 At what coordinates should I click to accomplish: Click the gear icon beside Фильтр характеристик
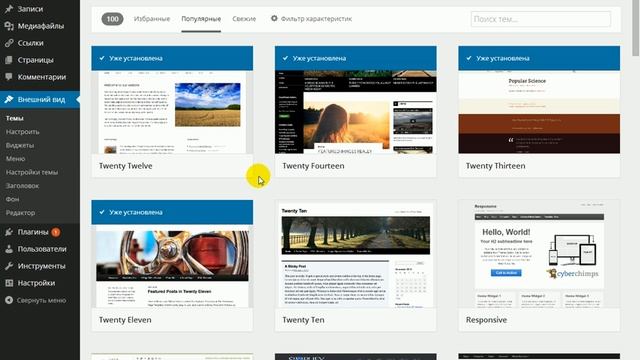(x=274, y=18)
